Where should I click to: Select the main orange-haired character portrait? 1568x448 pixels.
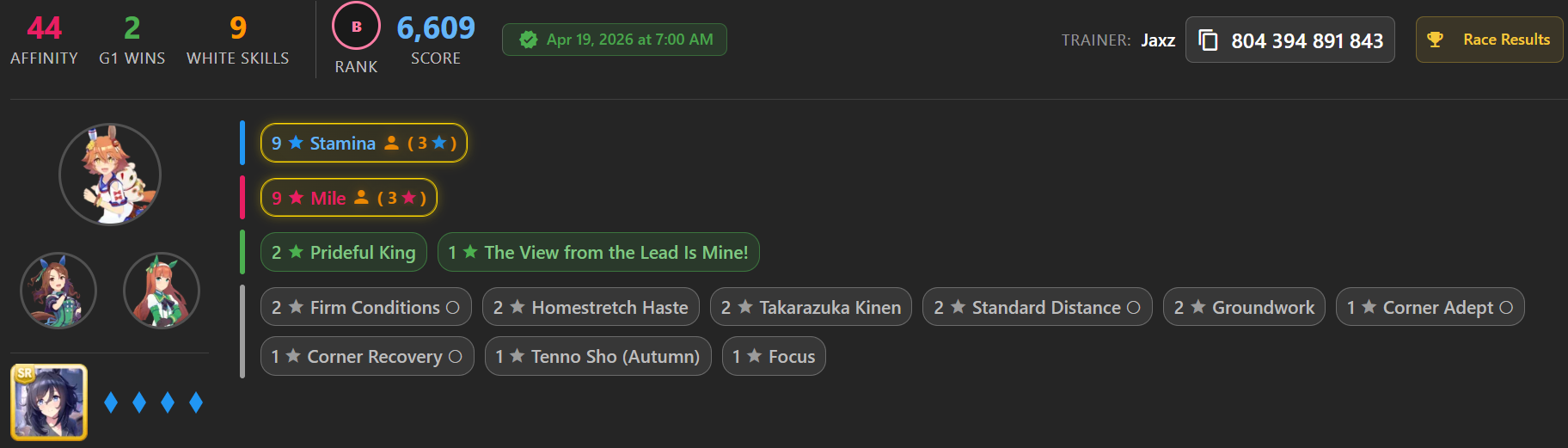[110, 175]
